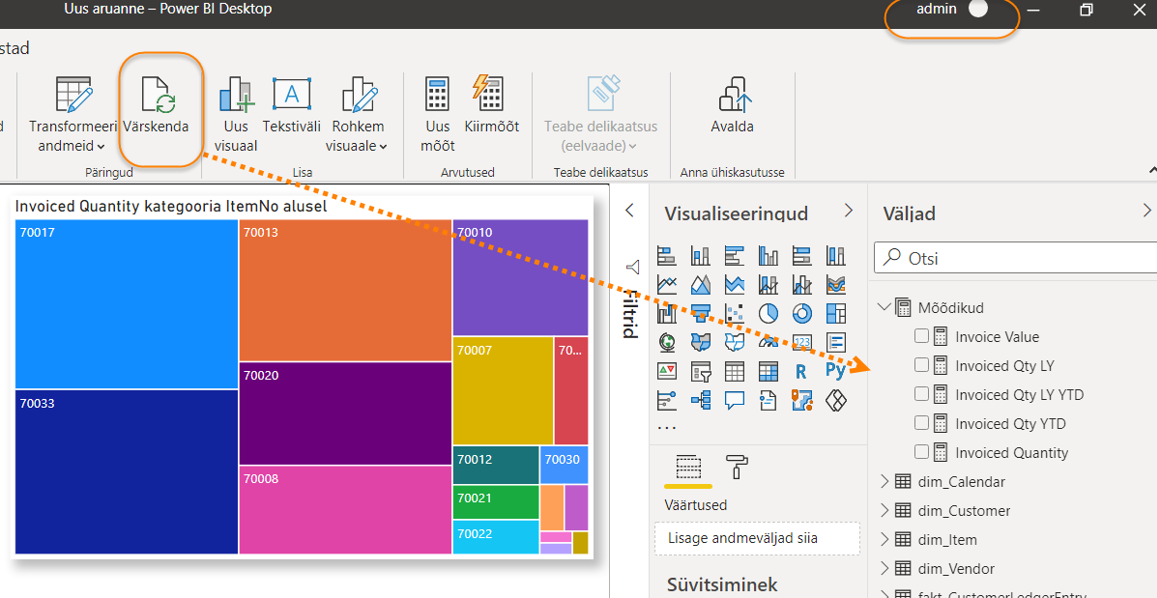
Task: Collapse the Mõõdikud table
Action: [884, 306]
